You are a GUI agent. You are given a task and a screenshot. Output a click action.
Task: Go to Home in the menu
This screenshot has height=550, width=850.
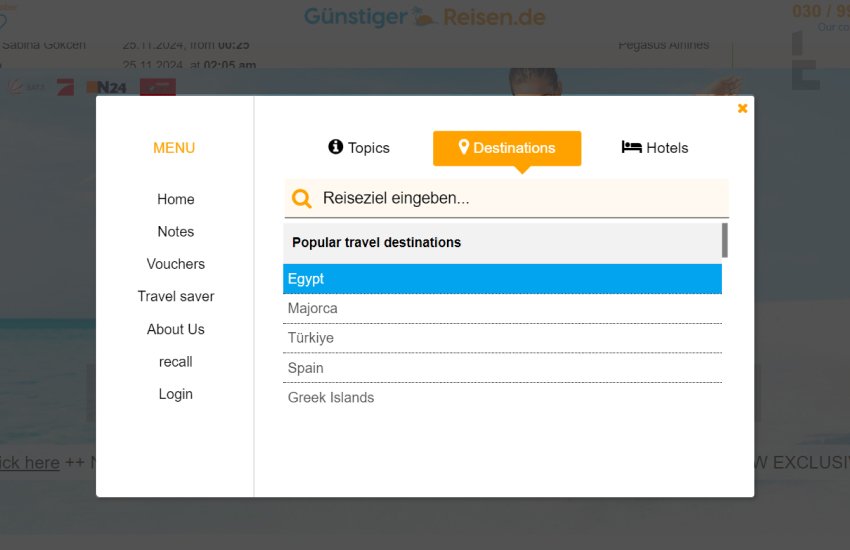[x=176, y=199]
